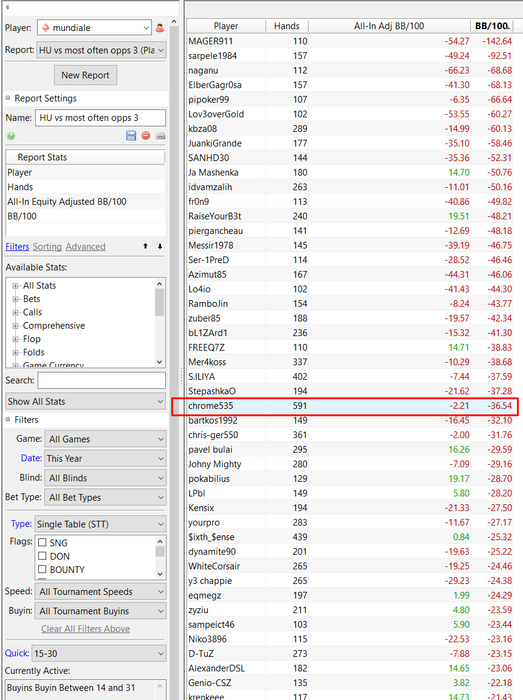Select the AlexanderDSL player row

350,668
